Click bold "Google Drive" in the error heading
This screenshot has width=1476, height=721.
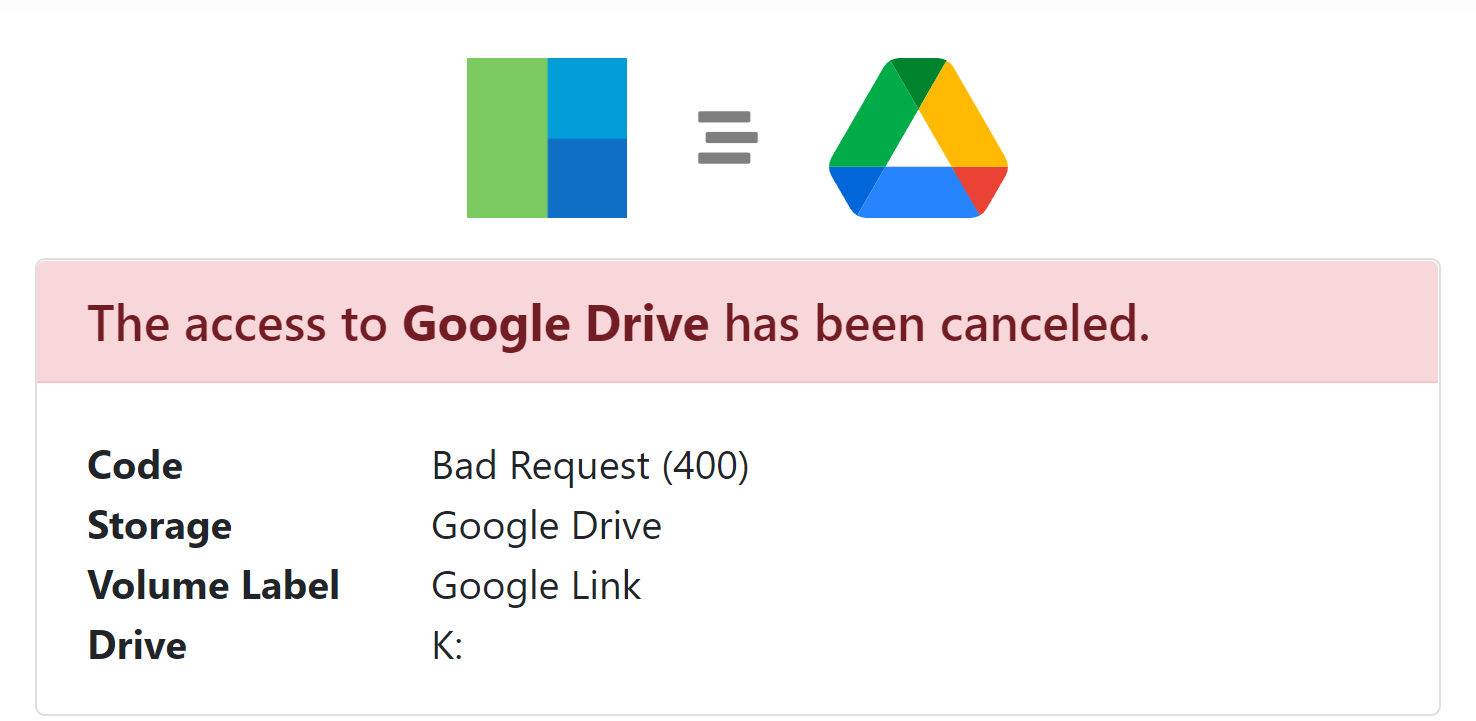pos(556,324)
